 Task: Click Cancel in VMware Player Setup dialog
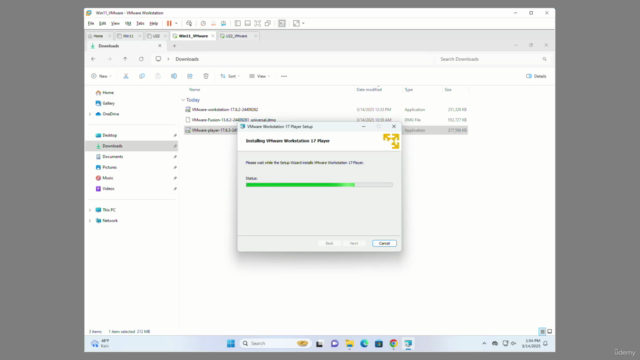[x=384, y=243]
